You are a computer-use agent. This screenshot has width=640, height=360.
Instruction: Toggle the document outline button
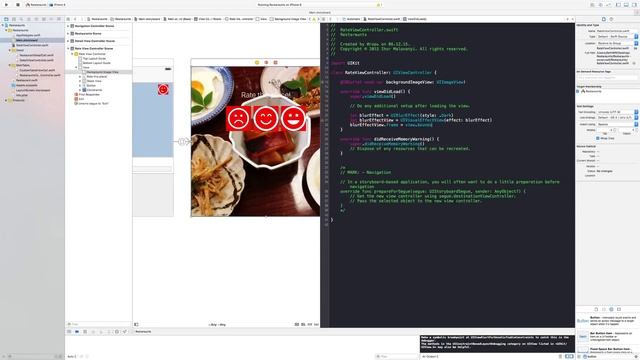[x=136, y=324]
